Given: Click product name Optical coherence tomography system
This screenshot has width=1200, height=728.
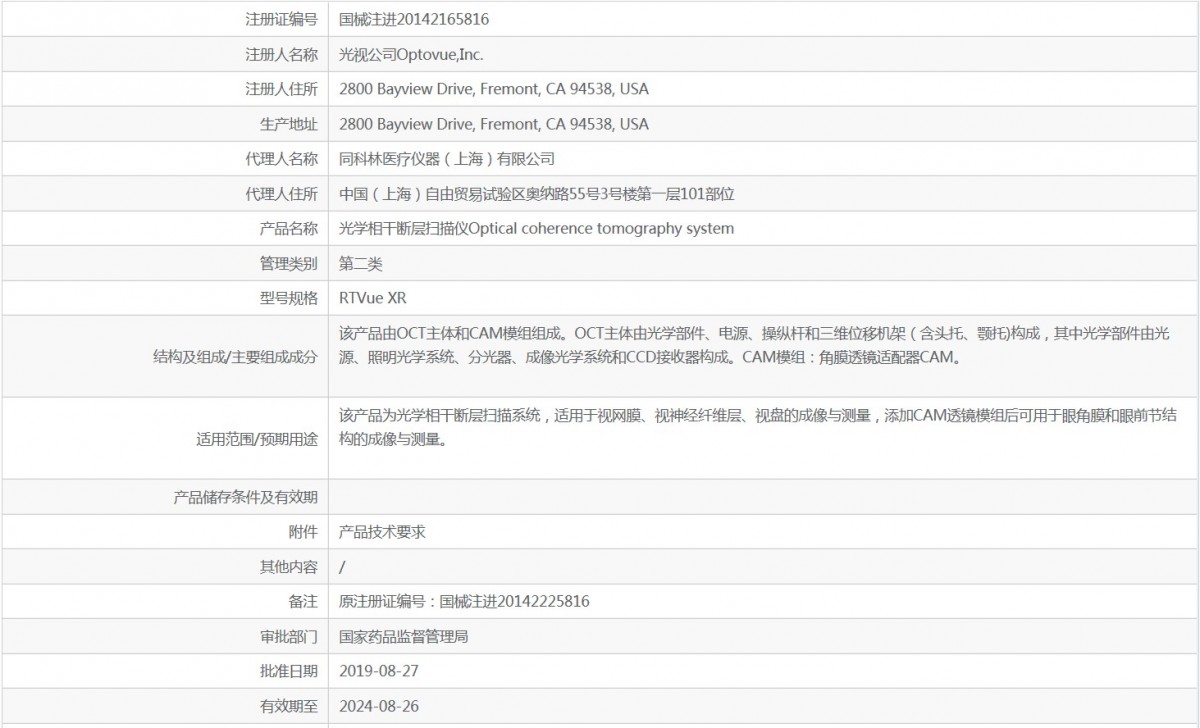Looking at the screenshot, I should pos(601,229).
